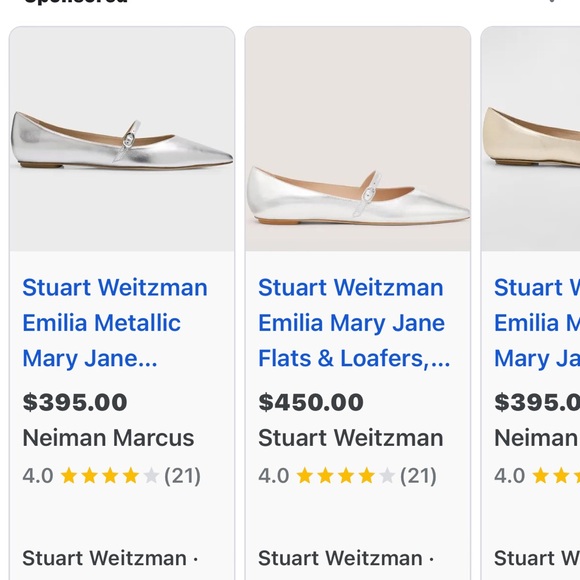
Task: Click the $450.00 price
Action: point(311,402)
